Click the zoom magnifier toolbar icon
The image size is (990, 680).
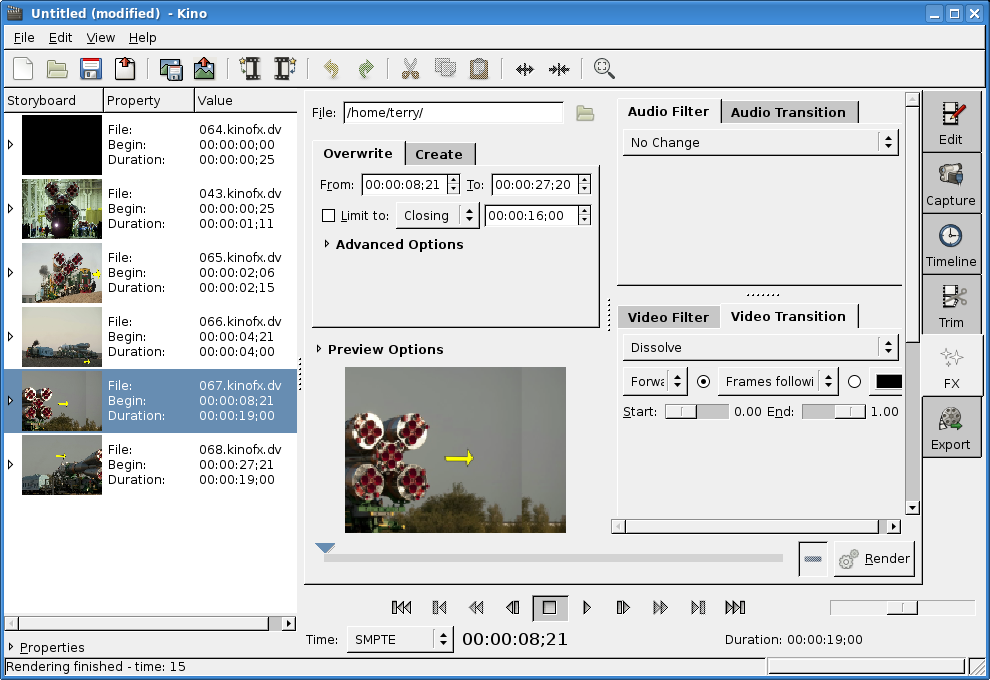tap(604, 69)
